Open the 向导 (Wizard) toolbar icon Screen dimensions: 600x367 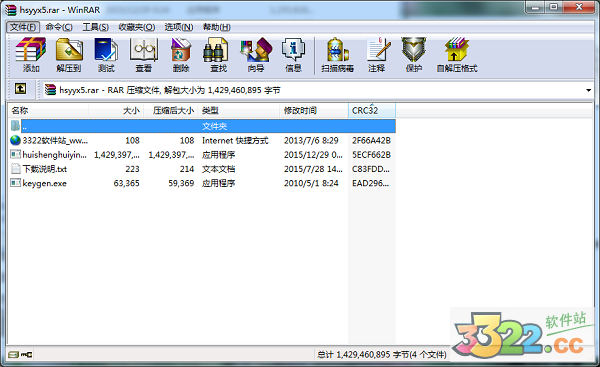[256, 50]
